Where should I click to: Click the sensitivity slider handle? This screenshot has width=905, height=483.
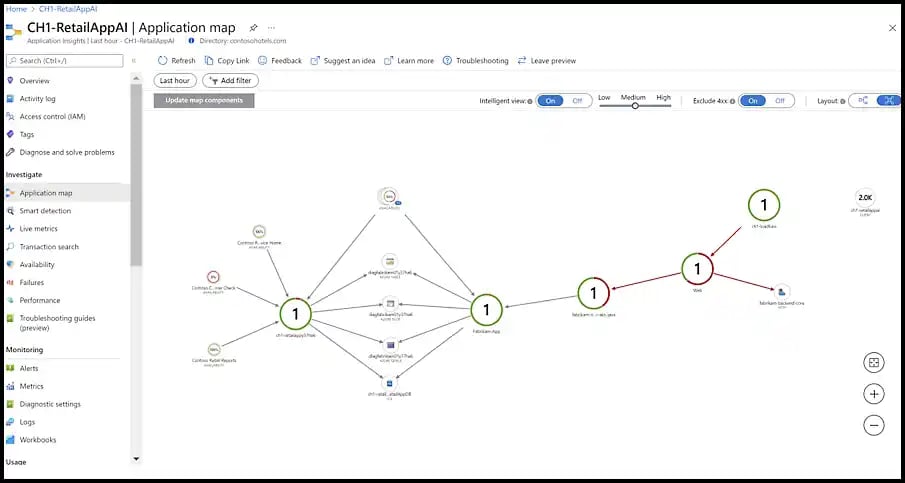pos(635,106)
